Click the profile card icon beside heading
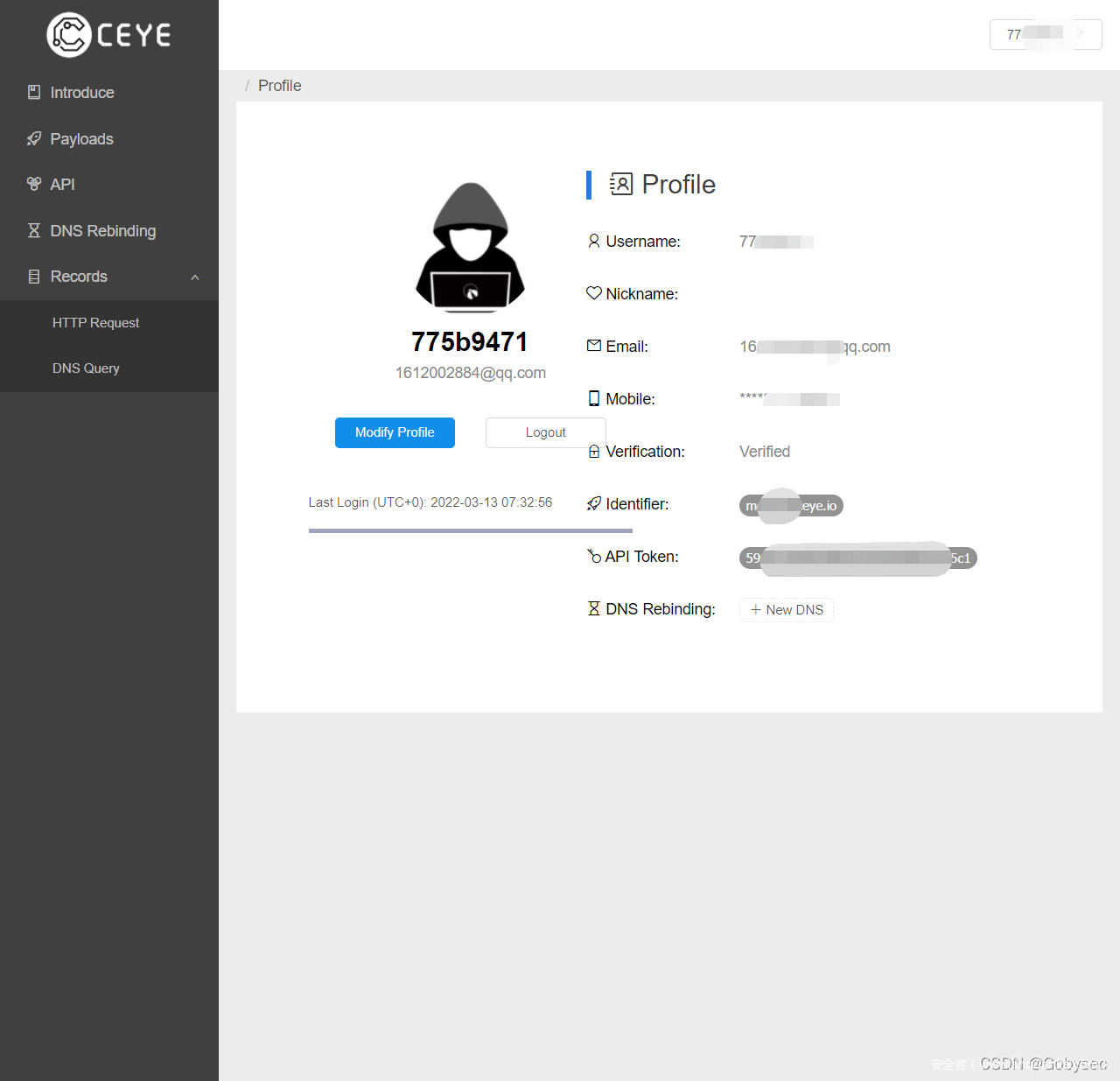1120x1081 pixels. [621, 184]
